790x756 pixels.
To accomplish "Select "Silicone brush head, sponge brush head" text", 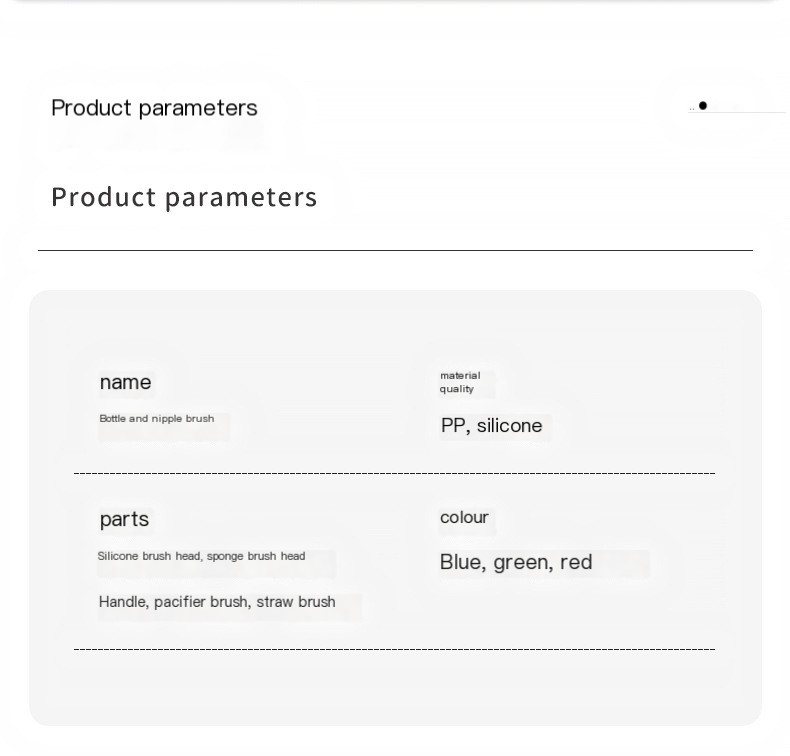I will pos(201,556).
